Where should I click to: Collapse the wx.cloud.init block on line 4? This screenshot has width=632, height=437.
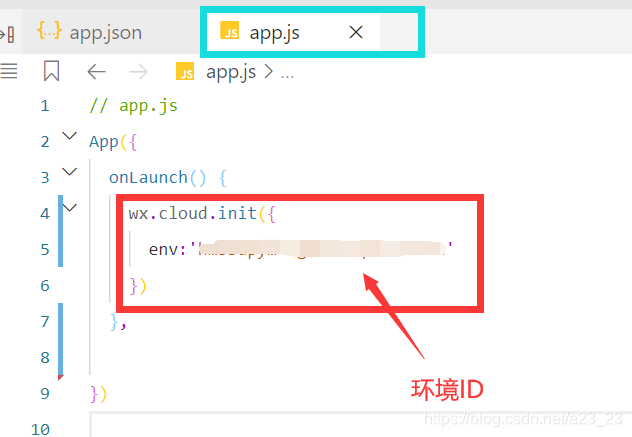click(70, 208)
